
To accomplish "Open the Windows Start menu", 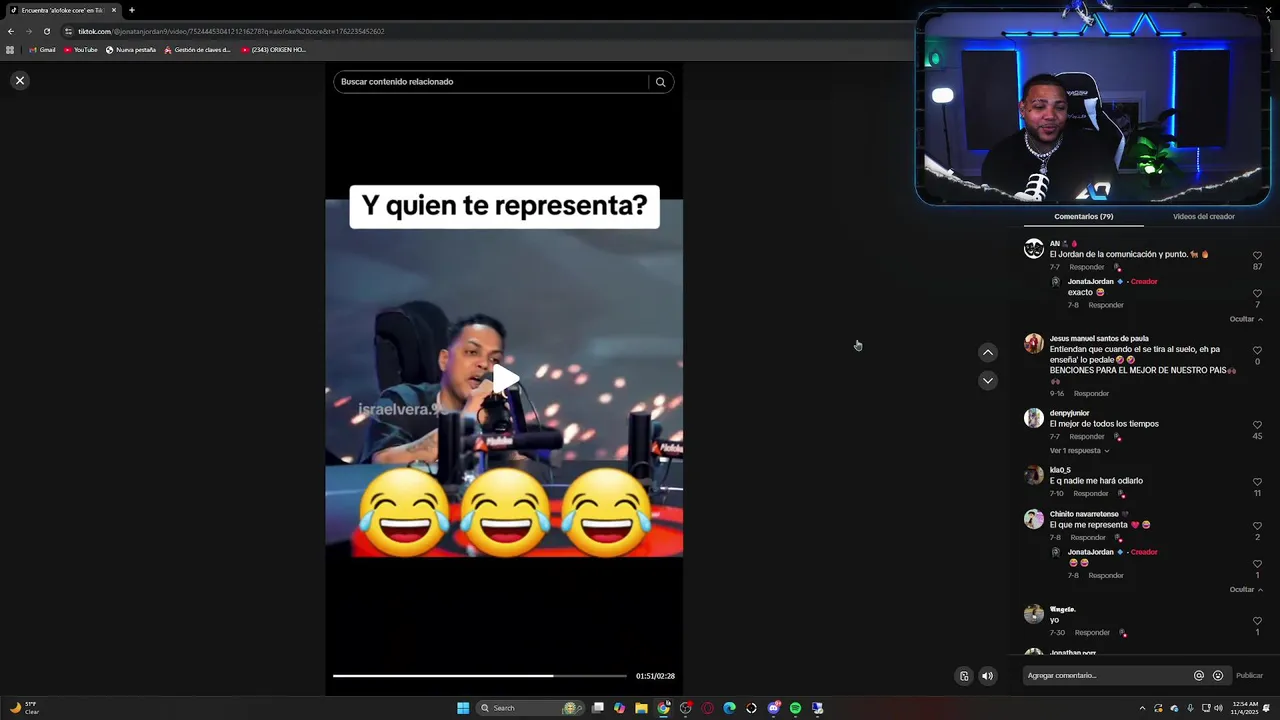I will 463,708.
